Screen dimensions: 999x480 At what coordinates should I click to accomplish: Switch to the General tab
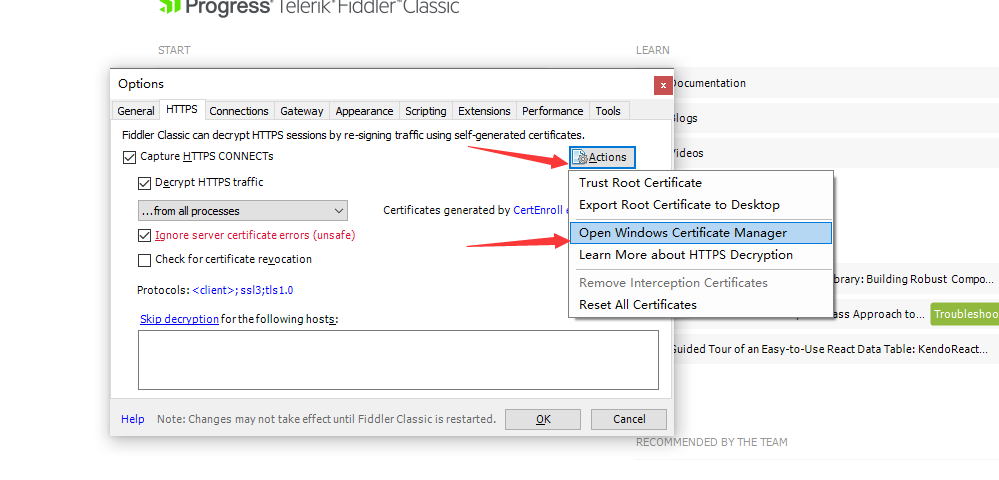point(136,111)
